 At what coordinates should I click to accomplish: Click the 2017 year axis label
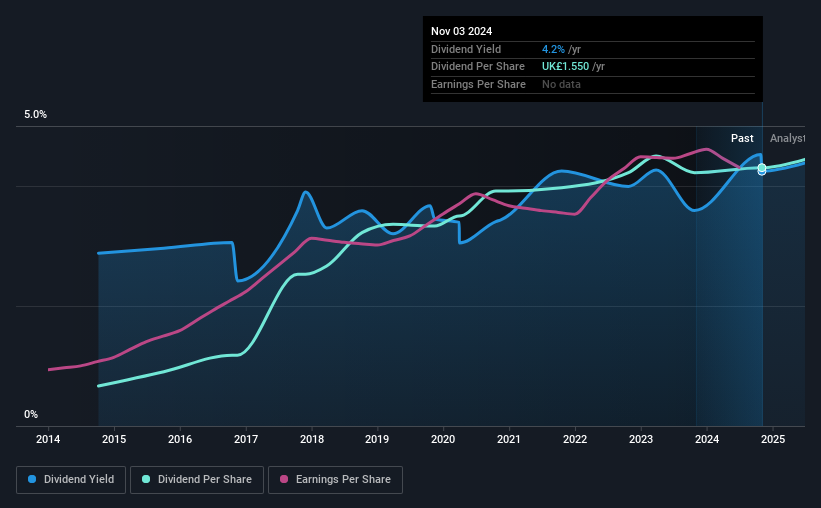pyautogui.click(x=246, y=439)
